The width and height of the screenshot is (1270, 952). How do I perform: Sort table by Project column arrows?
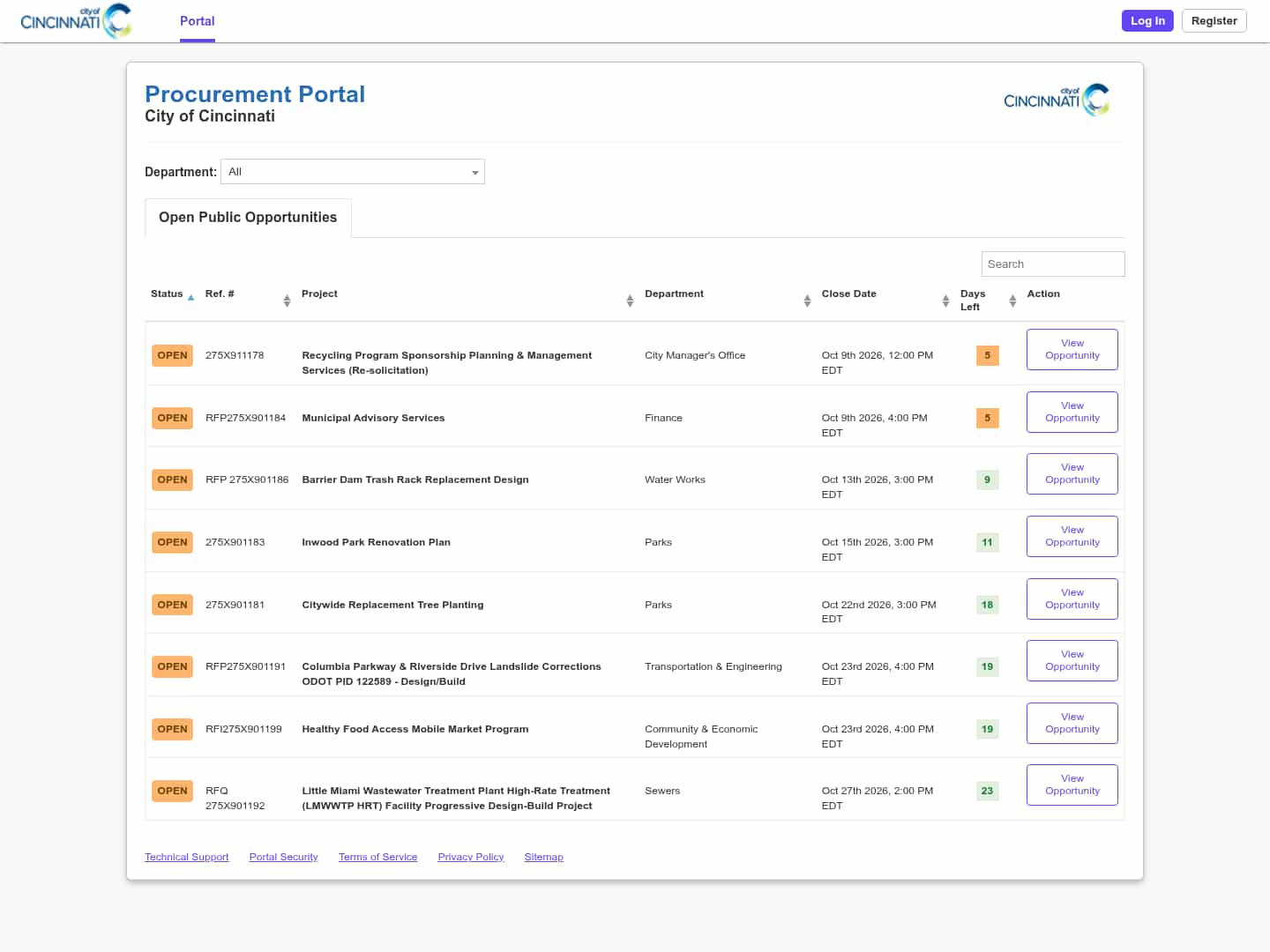click(x=630, y=301)
